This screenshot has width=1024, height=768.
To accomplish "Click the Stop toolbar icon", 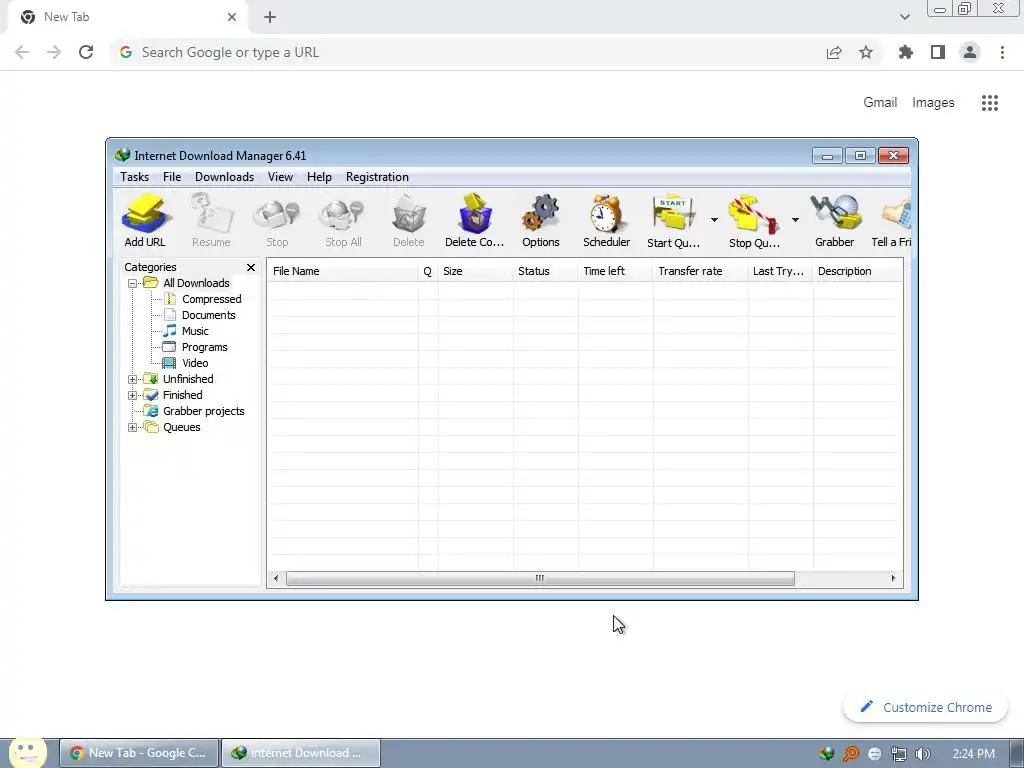I will (x=277, y=220).
